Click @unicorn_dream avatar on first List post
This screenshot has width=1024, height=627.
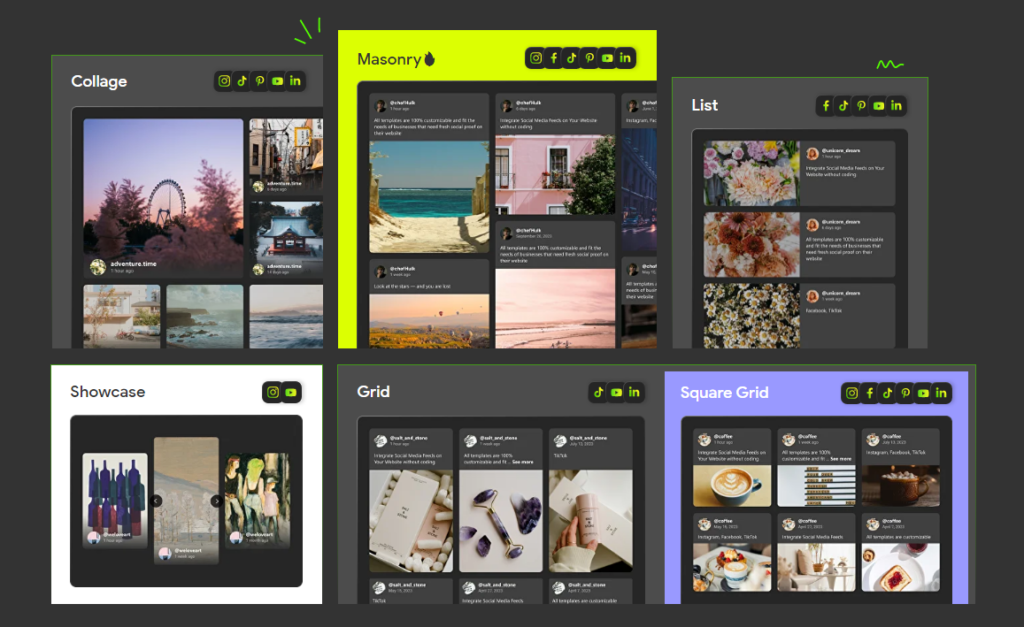pyautogui.click(x=812, y=153)
